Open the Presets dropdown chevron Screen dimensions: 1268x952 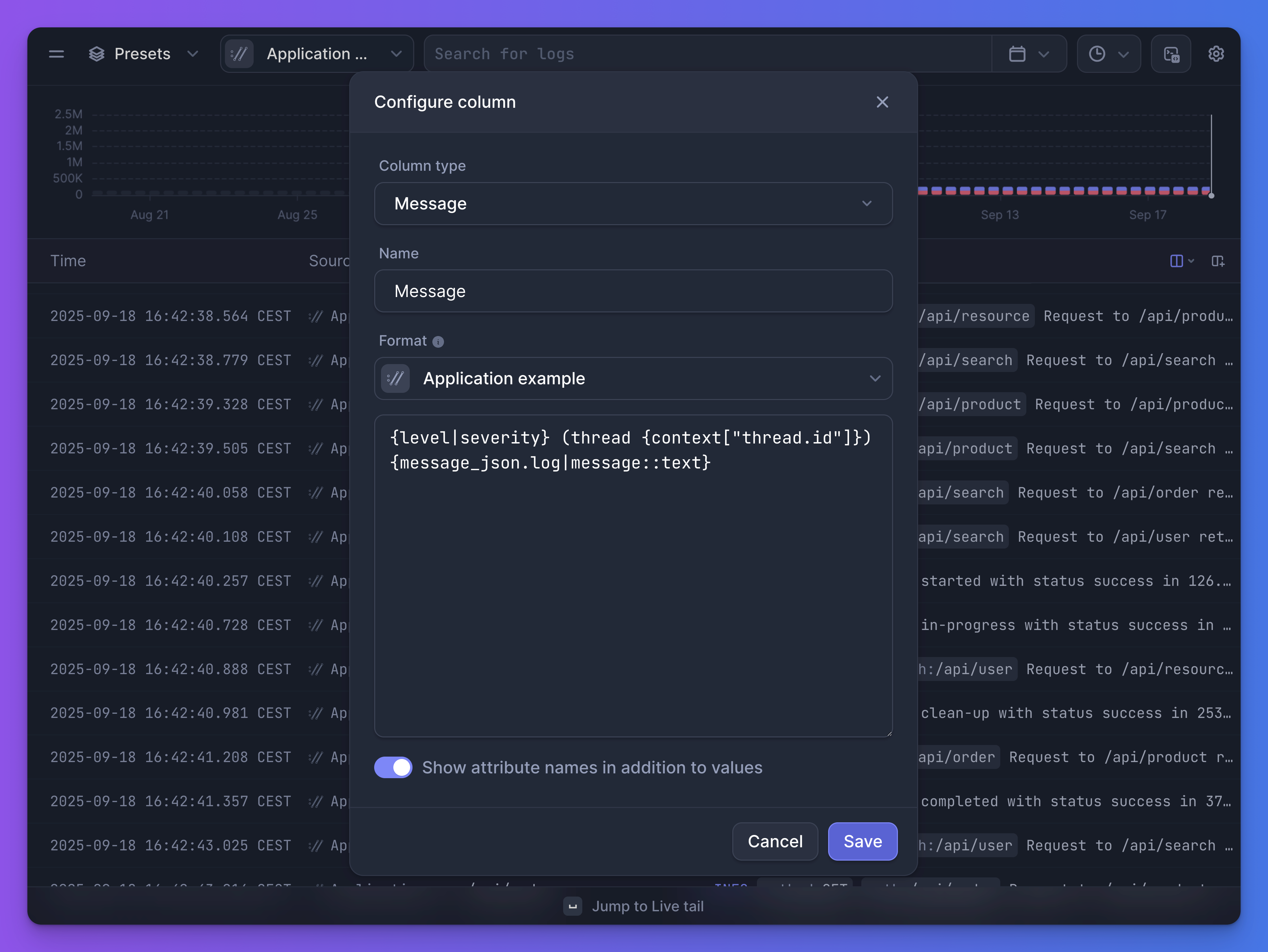click(193, 53)
